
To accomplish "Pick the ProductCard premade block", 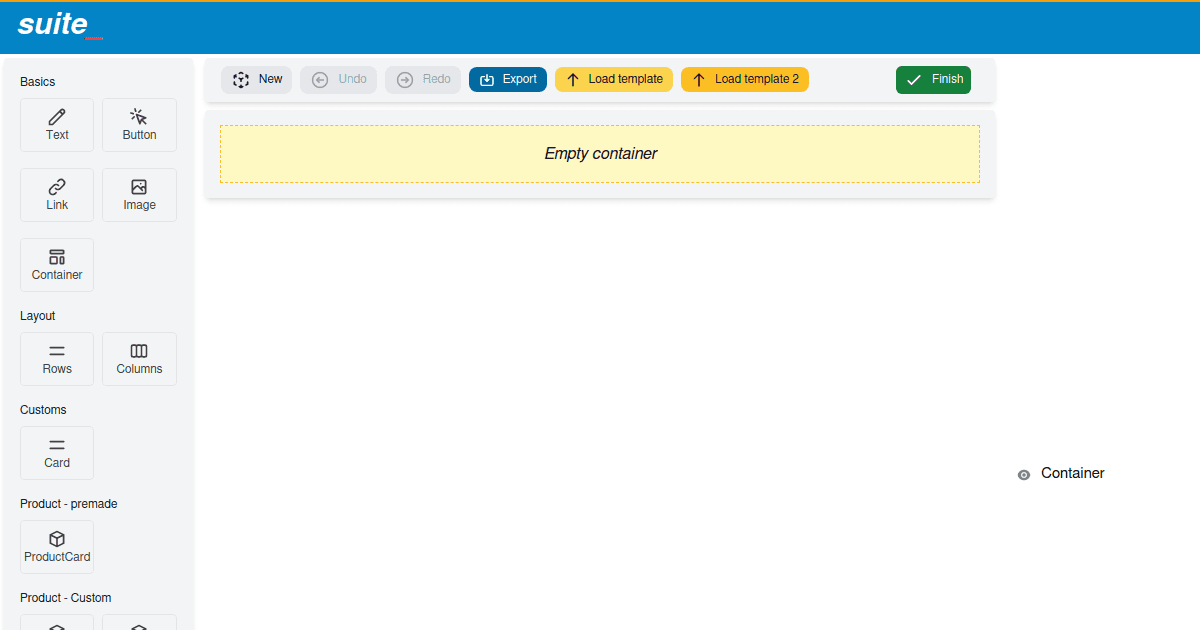I will coord(56,546).
